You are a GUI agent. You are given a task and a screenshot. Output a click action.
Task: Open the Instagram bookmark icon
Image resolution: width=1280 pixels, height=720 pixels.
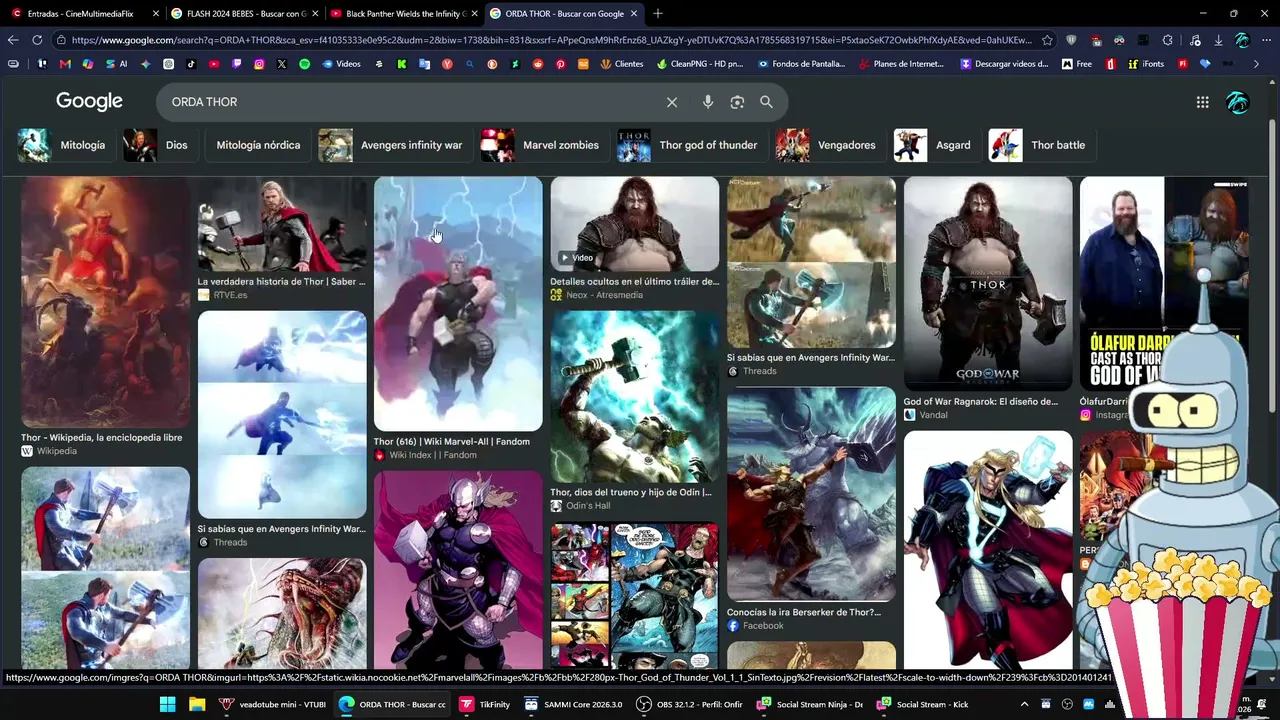tap(259, 64)
